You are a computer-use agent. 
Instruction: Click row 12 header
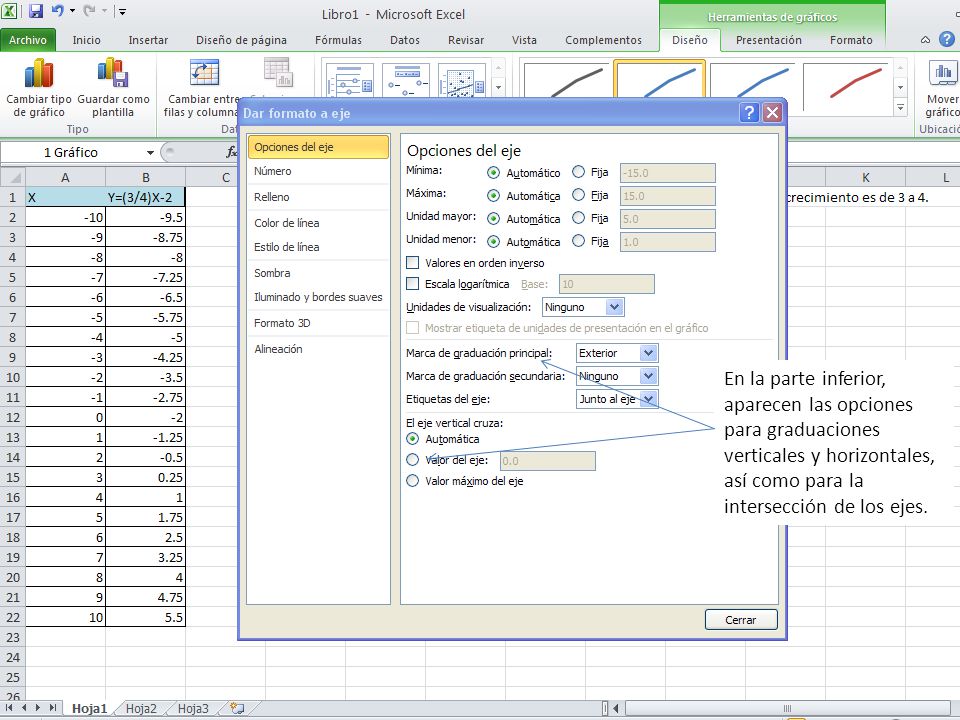pyautogui.click(x=12, y=418)
